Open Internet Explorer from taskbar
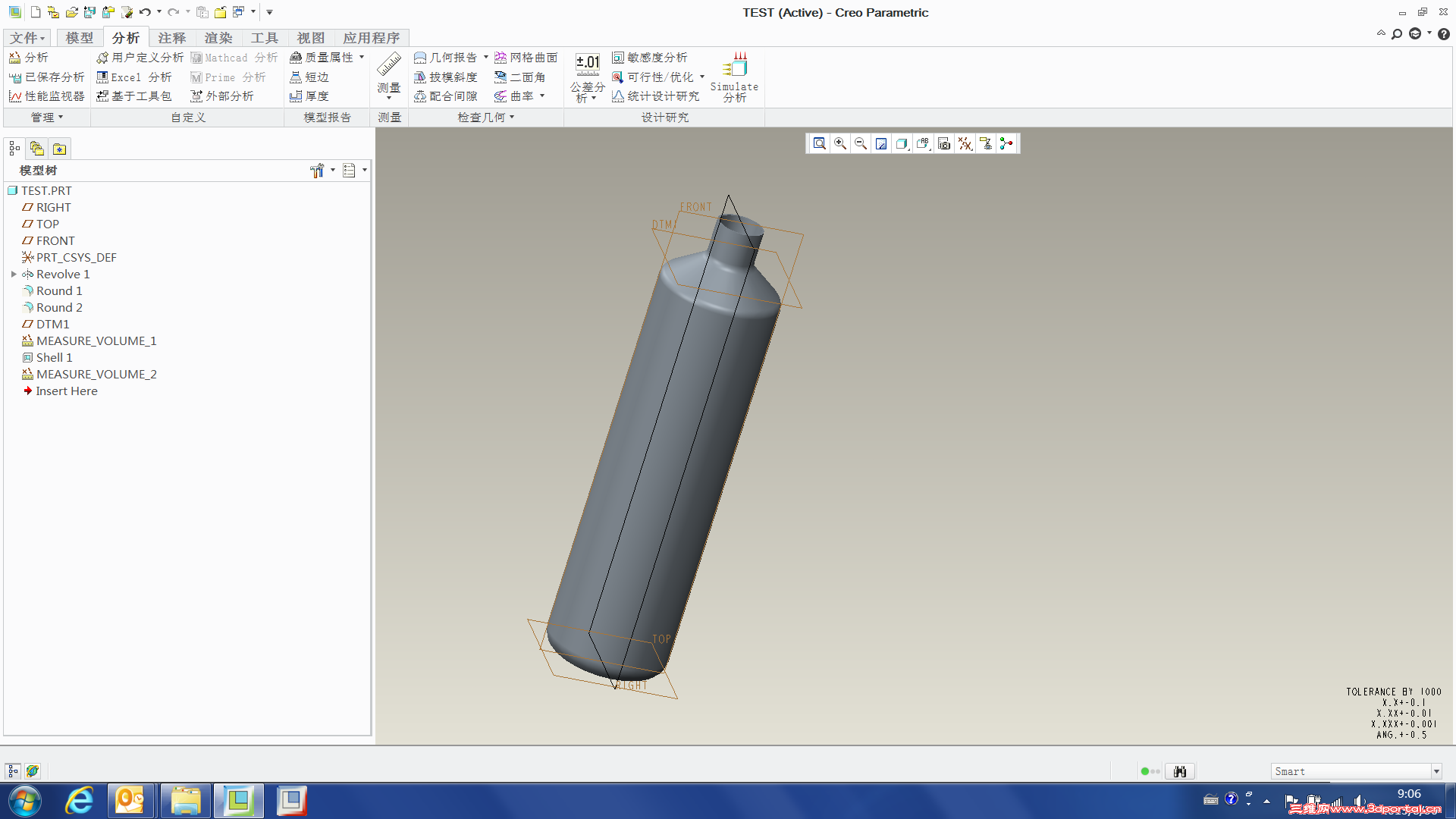1456x819 pixels. tap(79, 801)
